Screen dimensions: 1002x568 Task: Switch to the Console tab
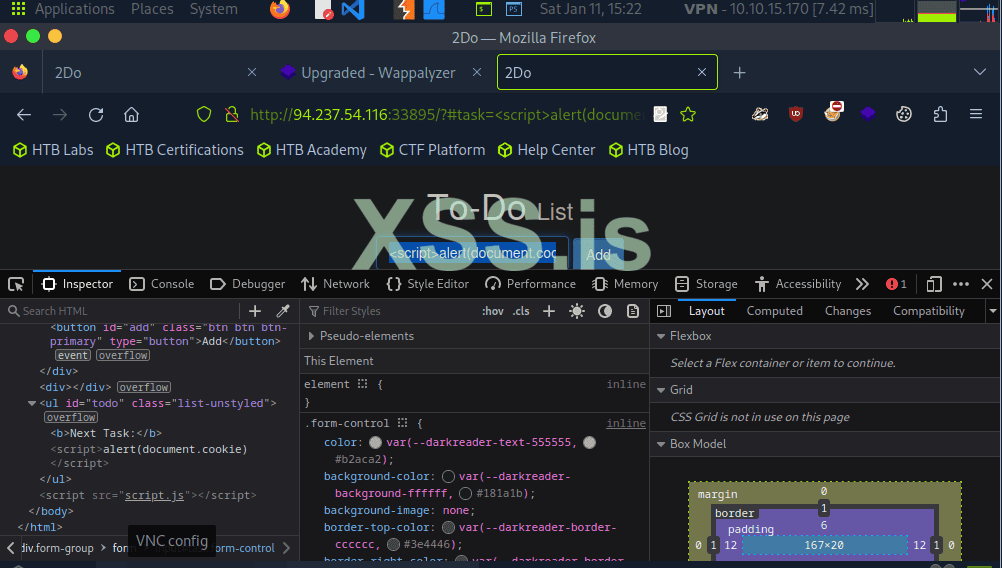162,284
